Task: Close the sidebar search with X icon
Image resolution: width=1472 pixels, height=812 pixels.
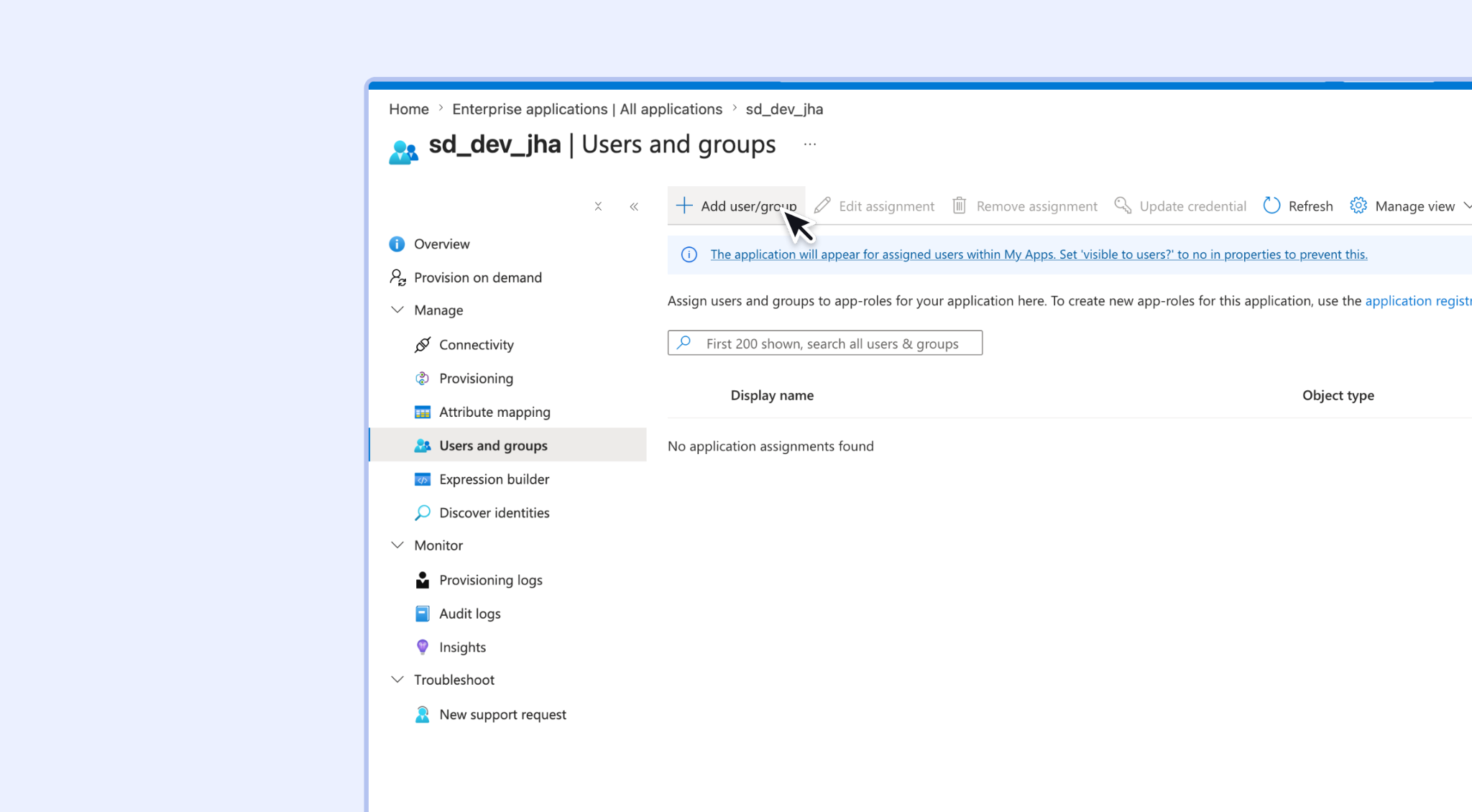Action: [598, 207]
